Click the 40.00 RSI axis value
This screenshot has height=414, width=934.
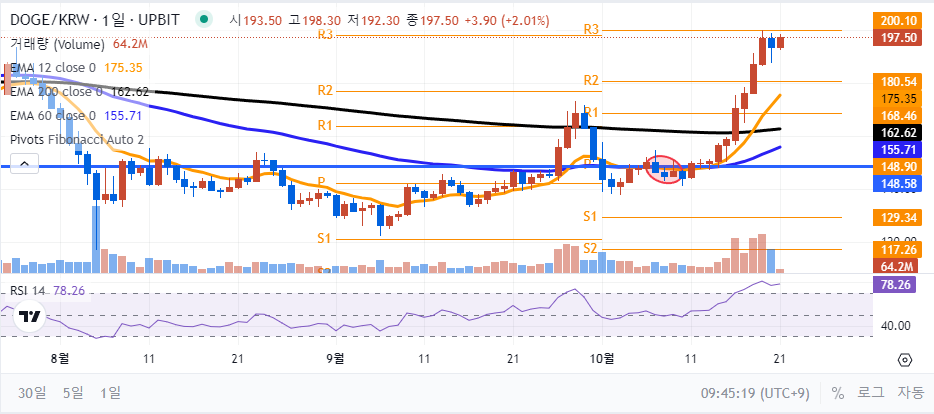coord(895,325)
